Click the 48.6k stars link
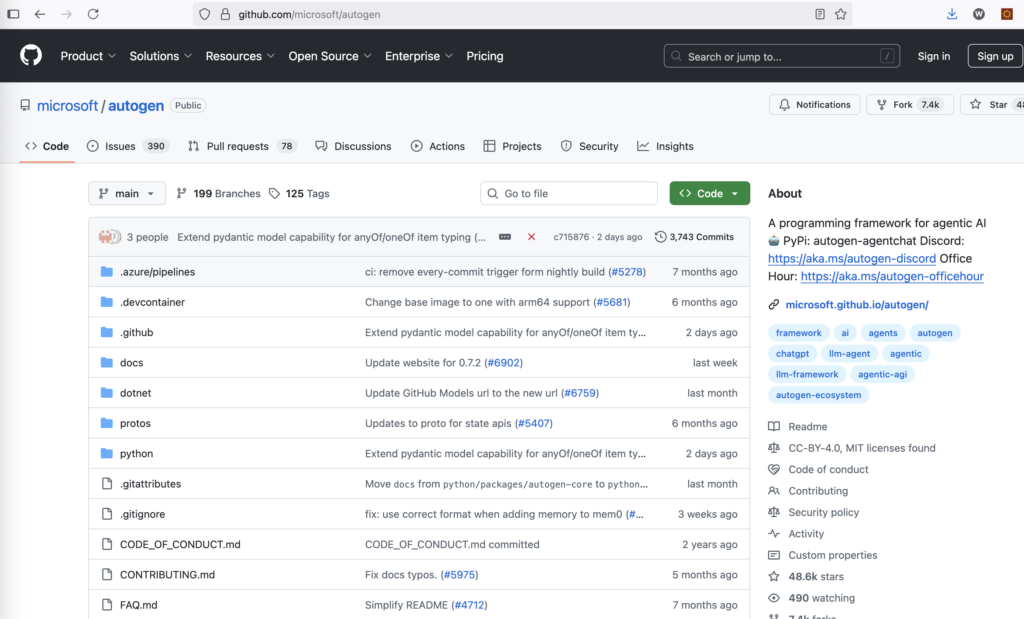 (x=816, y=577)
